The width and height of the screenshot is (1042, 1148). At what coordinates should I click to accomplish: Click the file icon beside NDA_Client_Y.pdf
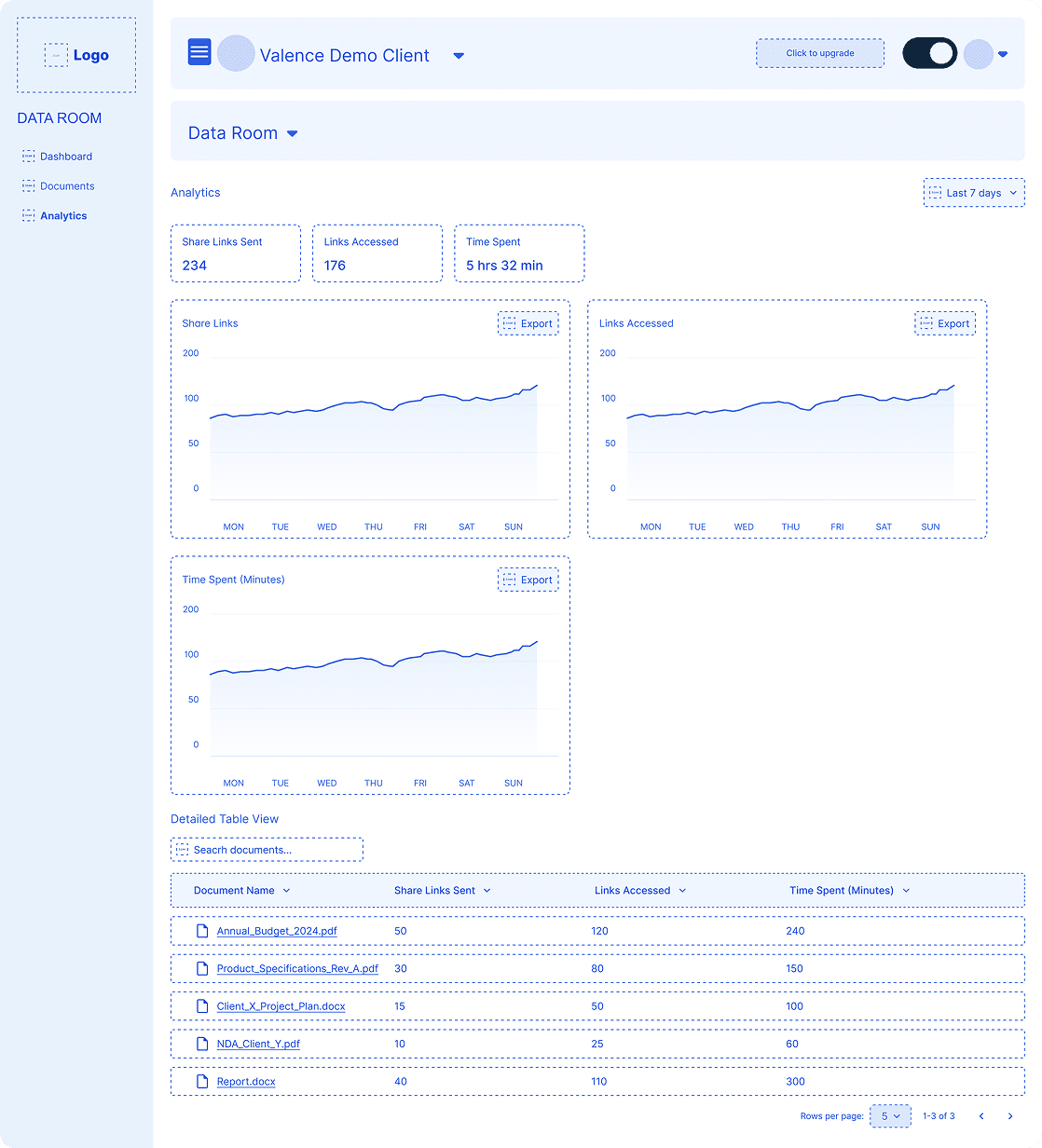(201, 1044)
